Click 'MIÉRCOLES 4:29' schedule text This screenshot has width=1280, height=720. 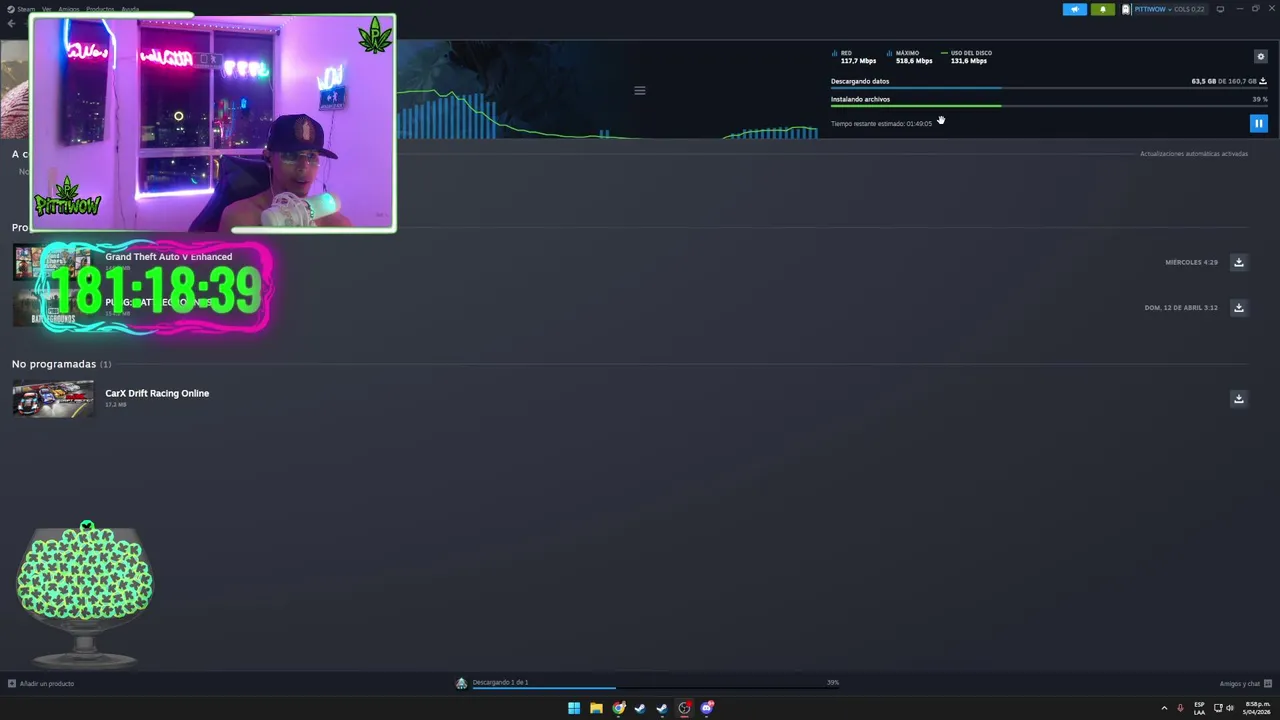pos(1191,262)
